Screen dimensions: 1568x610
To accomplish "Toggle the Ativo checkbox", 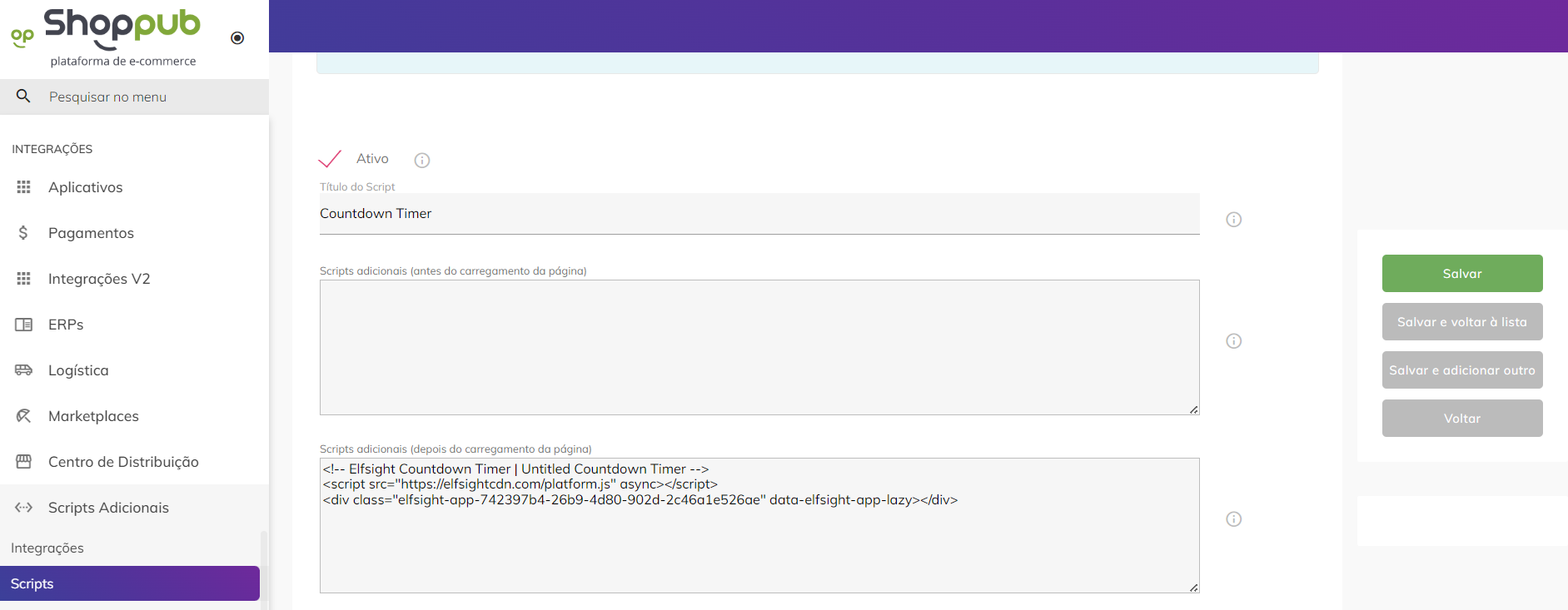I will point(331,159).
